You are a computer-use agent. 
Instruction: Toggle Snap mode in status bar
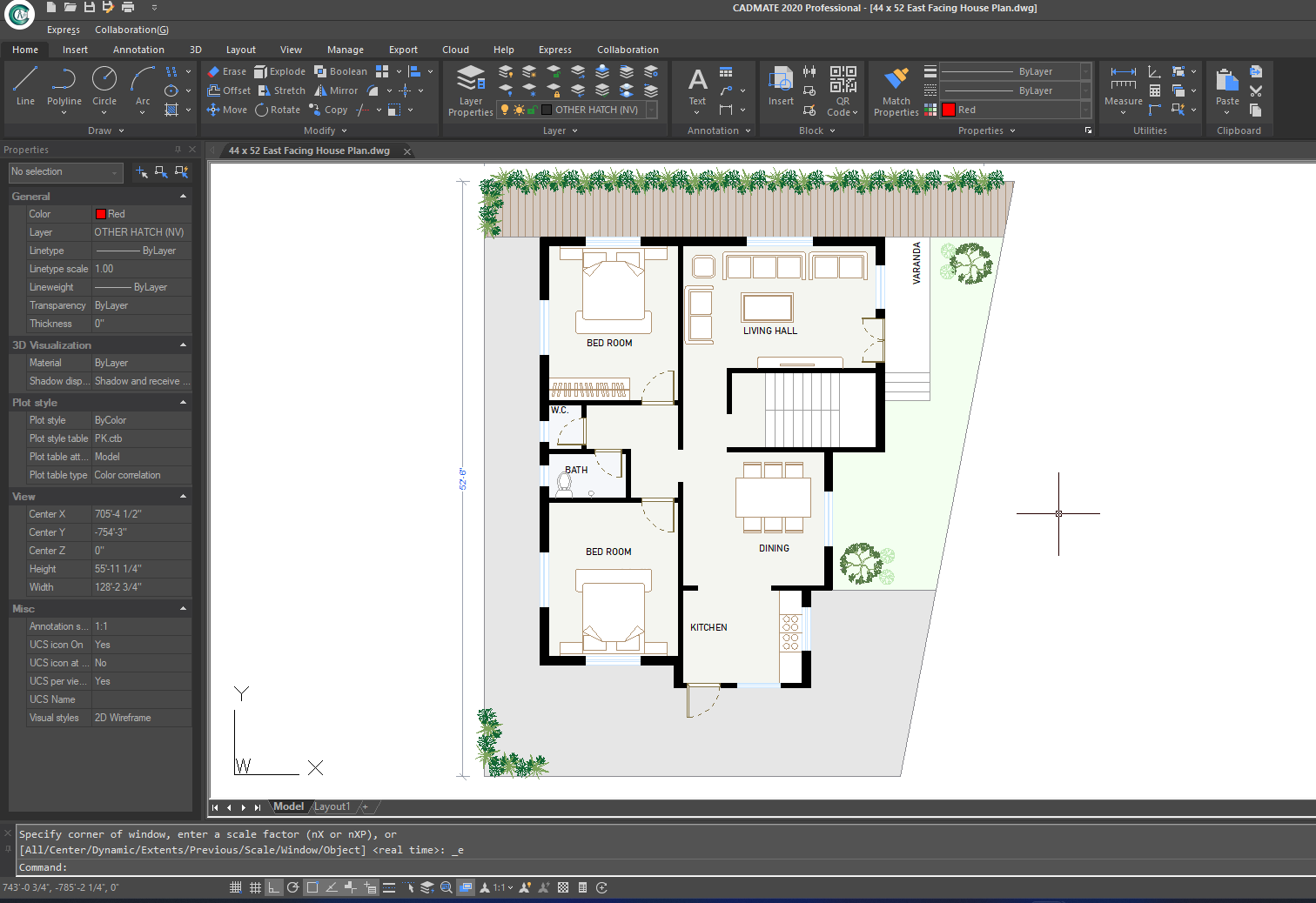tap(236, 887)
